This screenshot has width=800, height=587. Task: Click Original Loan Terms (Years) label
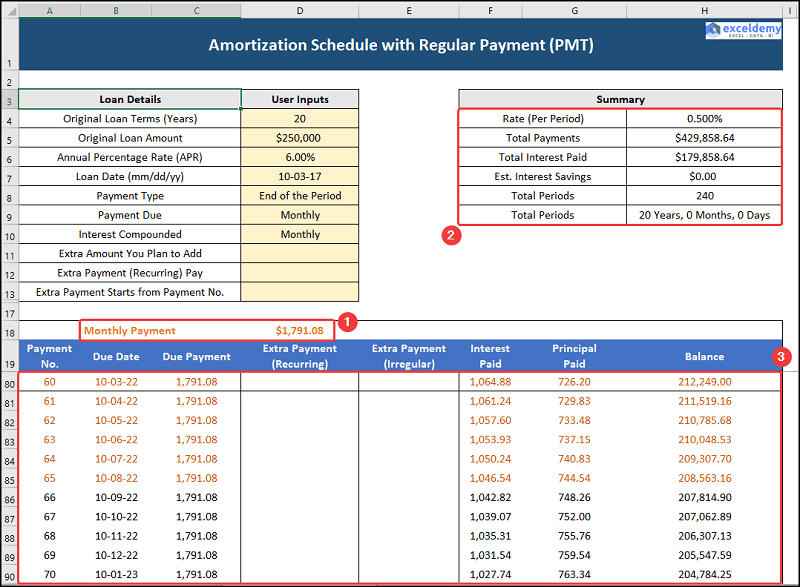(130, 119)
